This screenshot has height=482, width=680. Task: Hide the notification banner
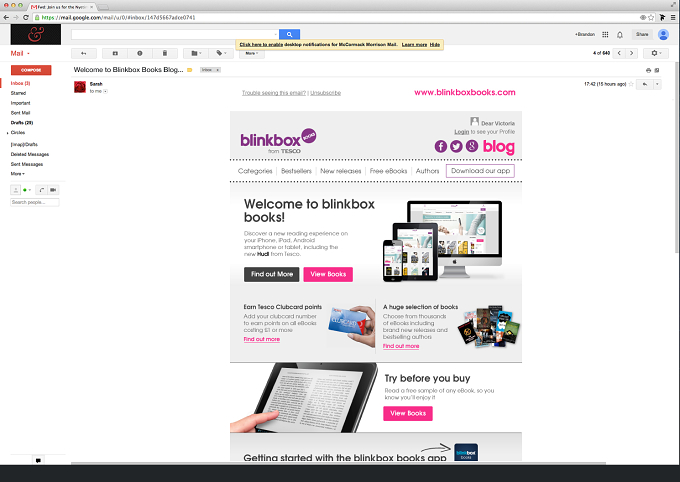[x=435, y=45]
